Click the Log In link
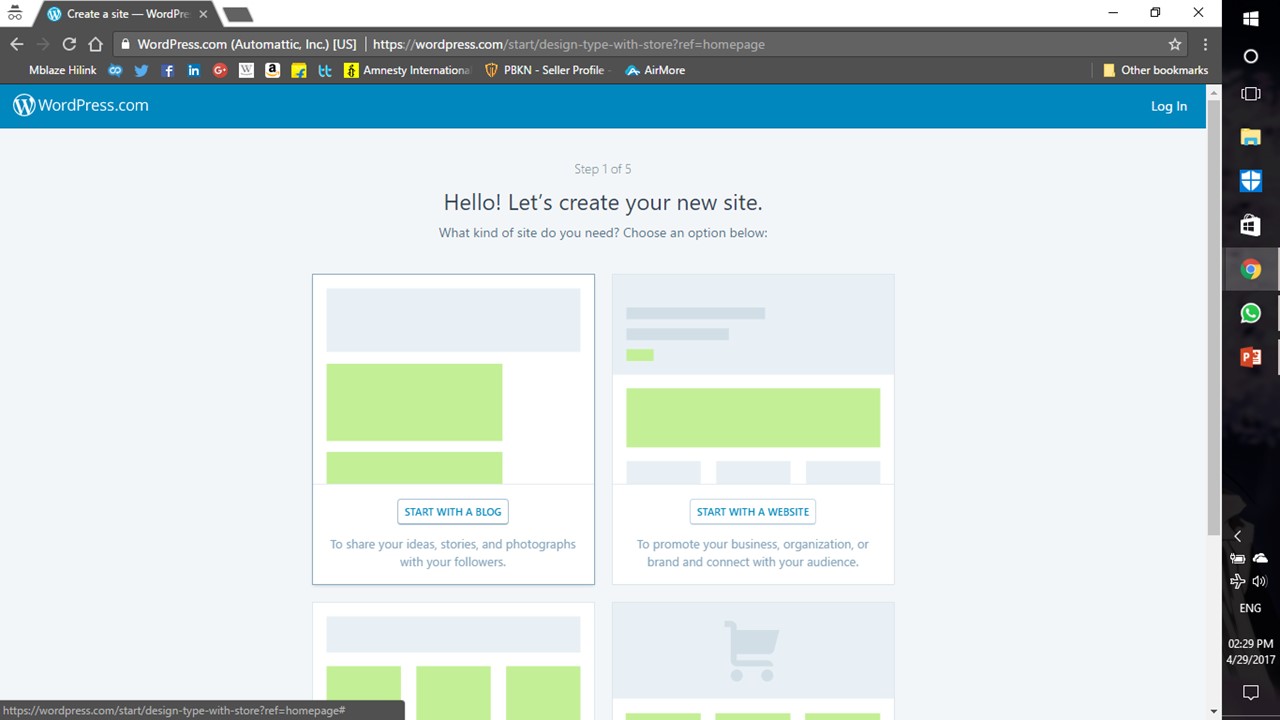Screen dimensions: 1280x720 coord(1168,106)
